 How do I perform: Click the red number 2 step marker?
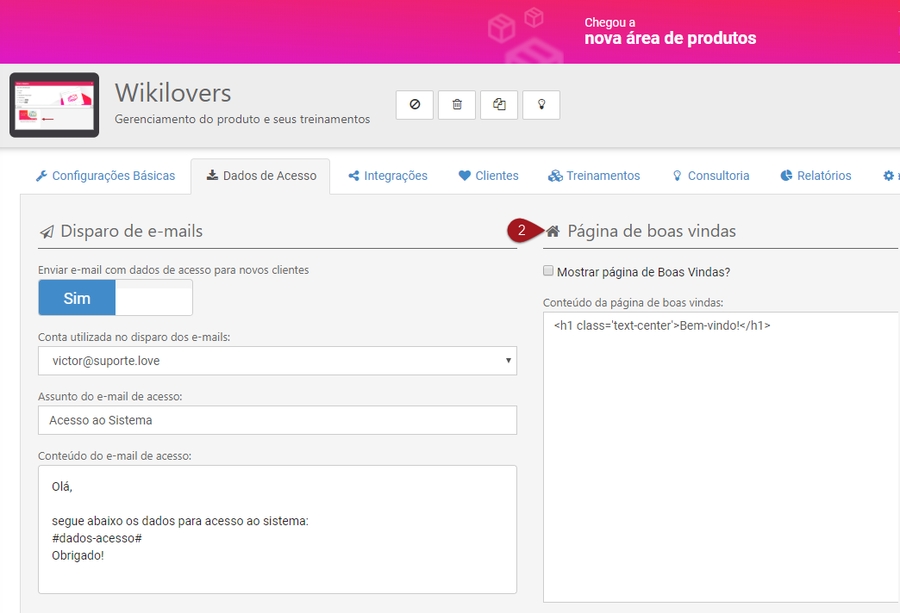pyautogui.click(x=520, y=231)
